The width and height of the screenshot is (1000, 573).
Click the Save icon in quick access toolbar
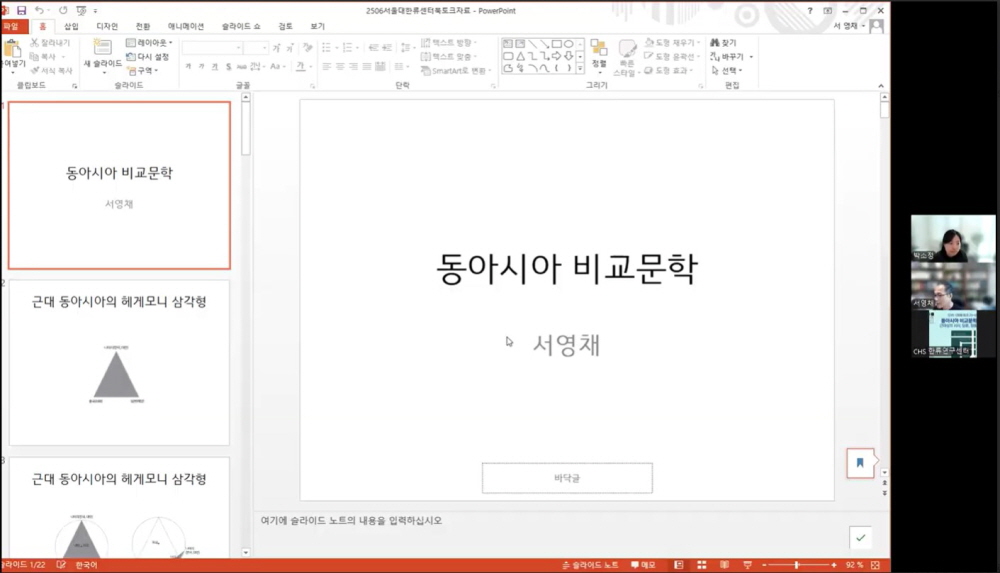tap(21, 10)
